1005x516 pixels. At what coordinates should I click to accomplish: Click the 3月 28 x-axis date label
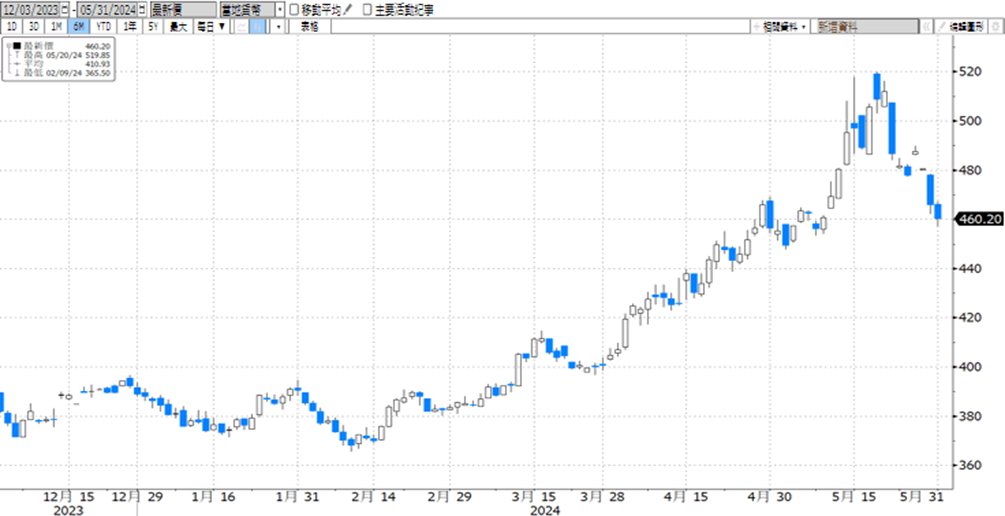pyautogui.click(x=603, y=497)
